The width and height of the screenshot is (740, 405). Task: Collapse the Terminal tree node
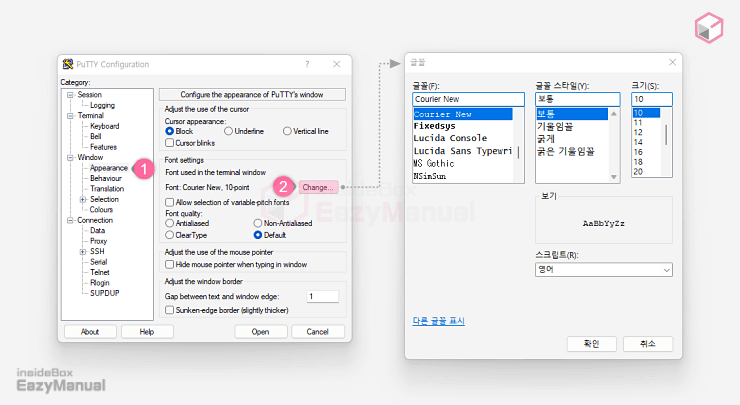tap(70, 116)
